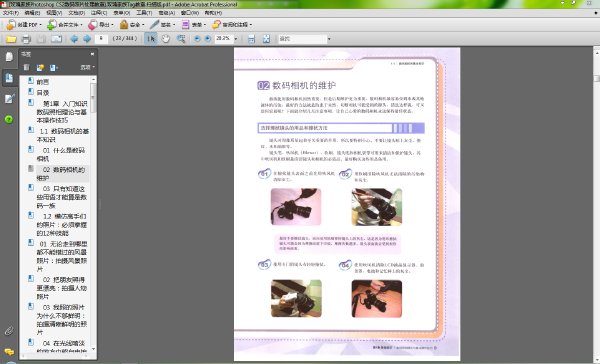The height and width of the screenshot is (364, 600).
Task: Open the Find box dropdown arrow
Action: [329, 39]
